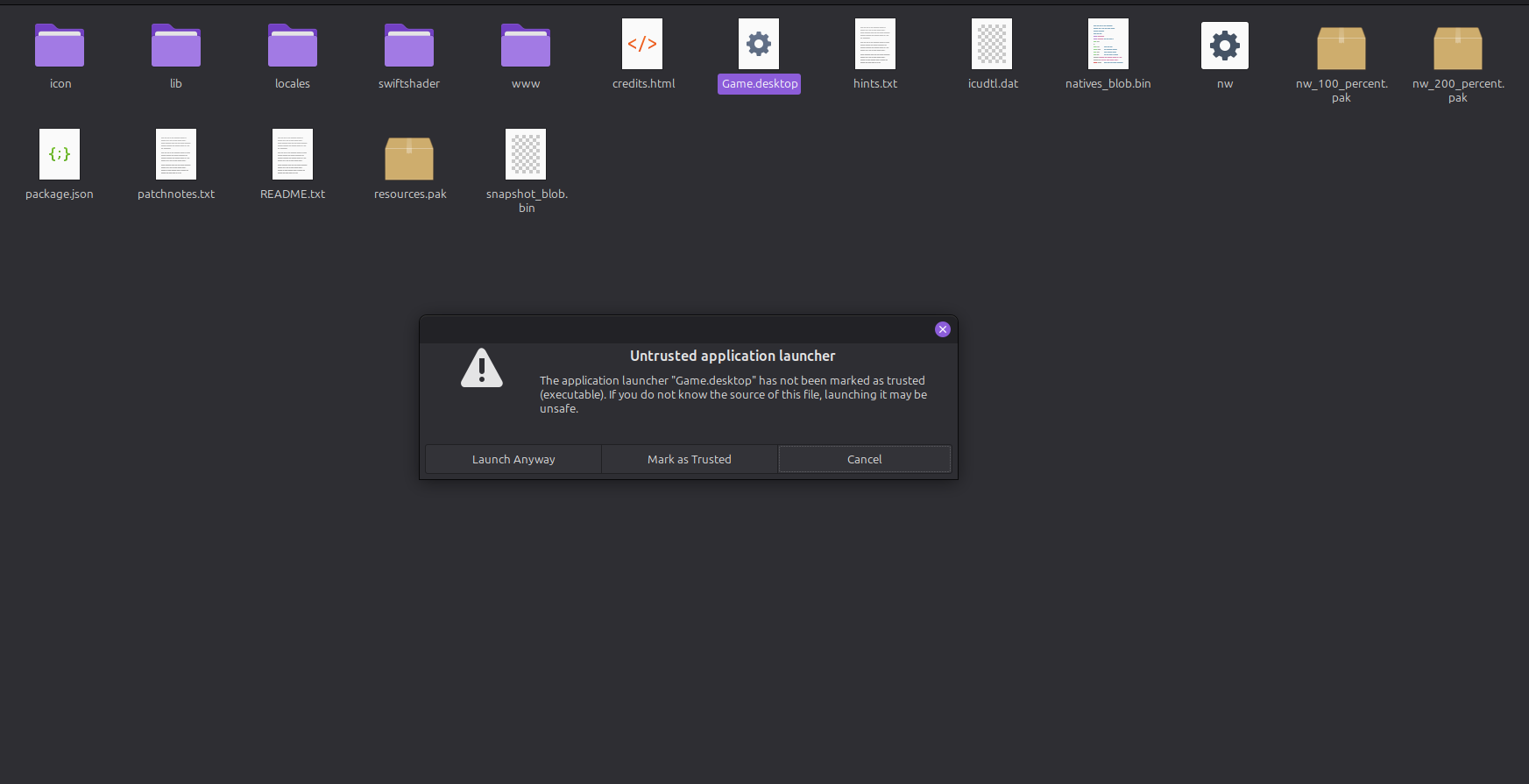Image resolution: width=1529 pixels, height=784 pixels.
Task: Close the untrusted launcher dialog
Action: tap(943, 329)
